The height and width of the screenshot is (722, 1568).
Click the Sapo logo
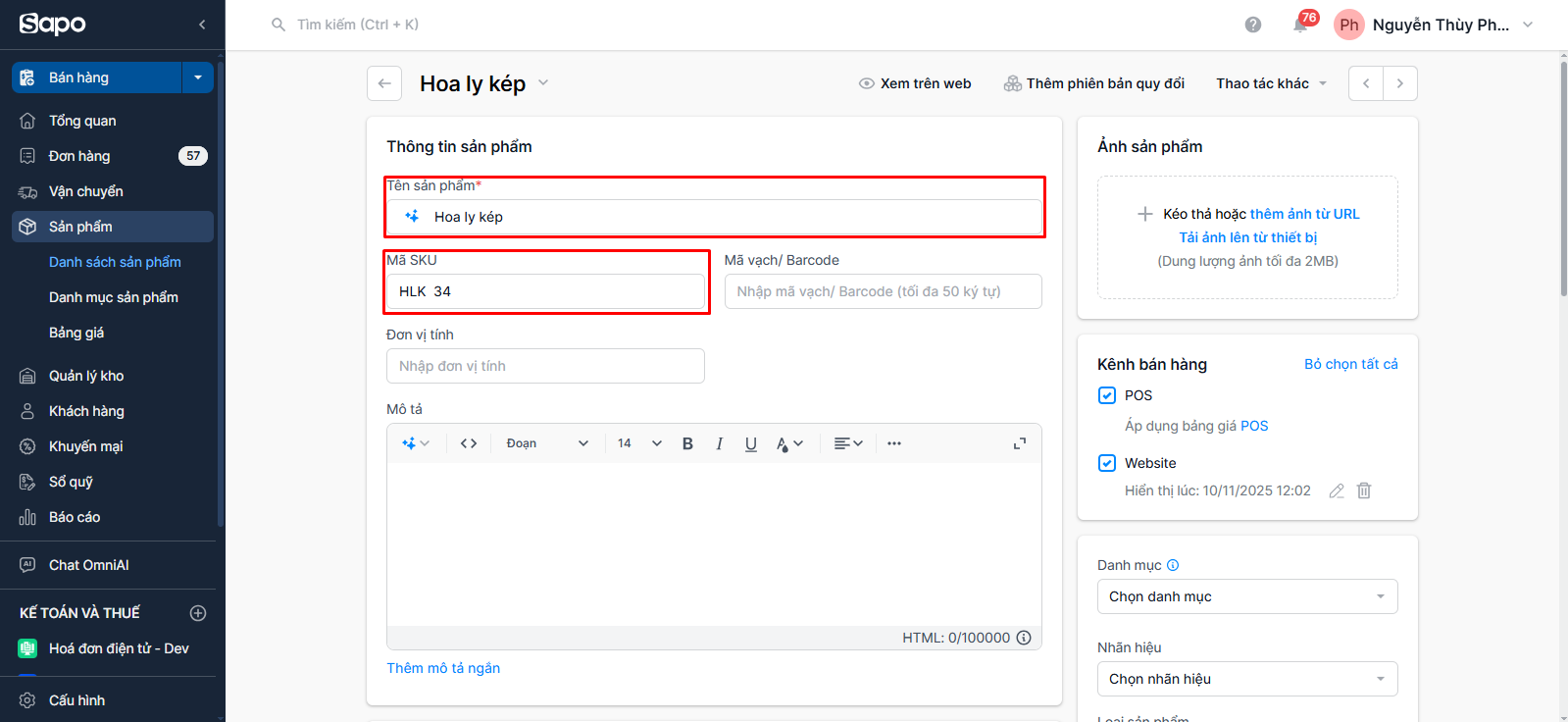tap(53, 24)
